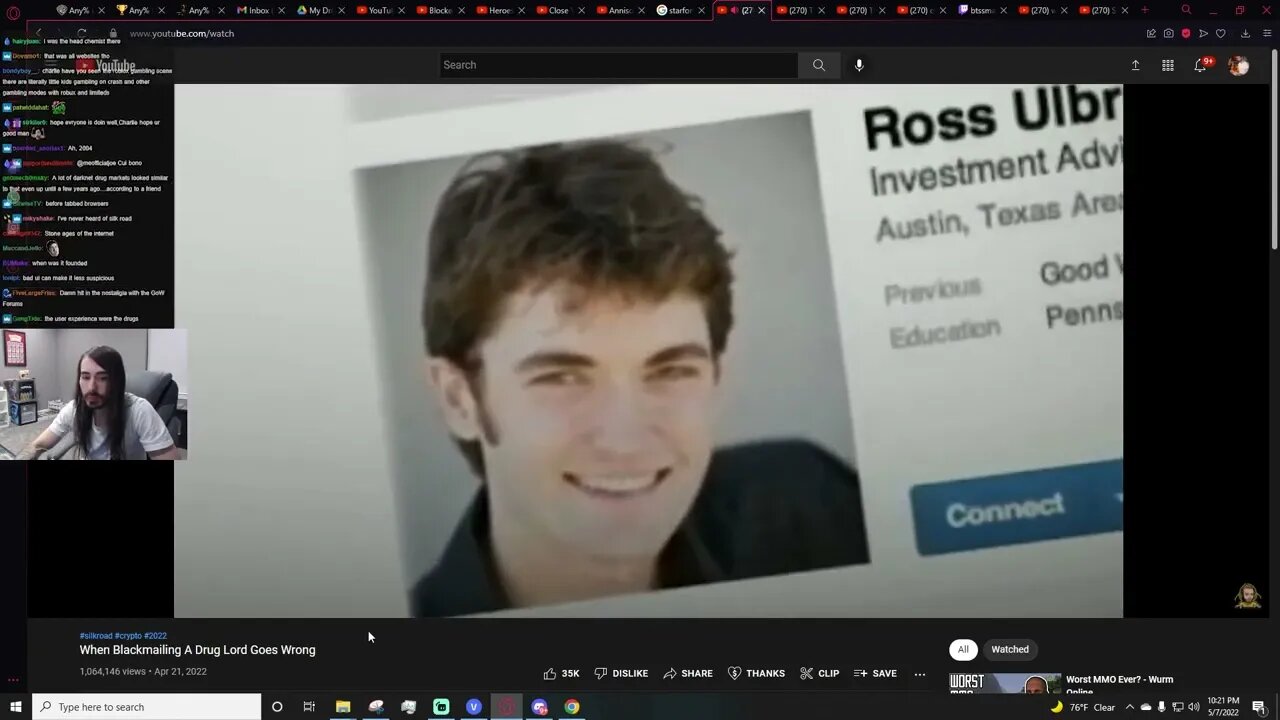Image resolution: width=1280 pixels, height=720 pixels.
Task: Close the Annis YouTube tab
Action: coord(641,10)
